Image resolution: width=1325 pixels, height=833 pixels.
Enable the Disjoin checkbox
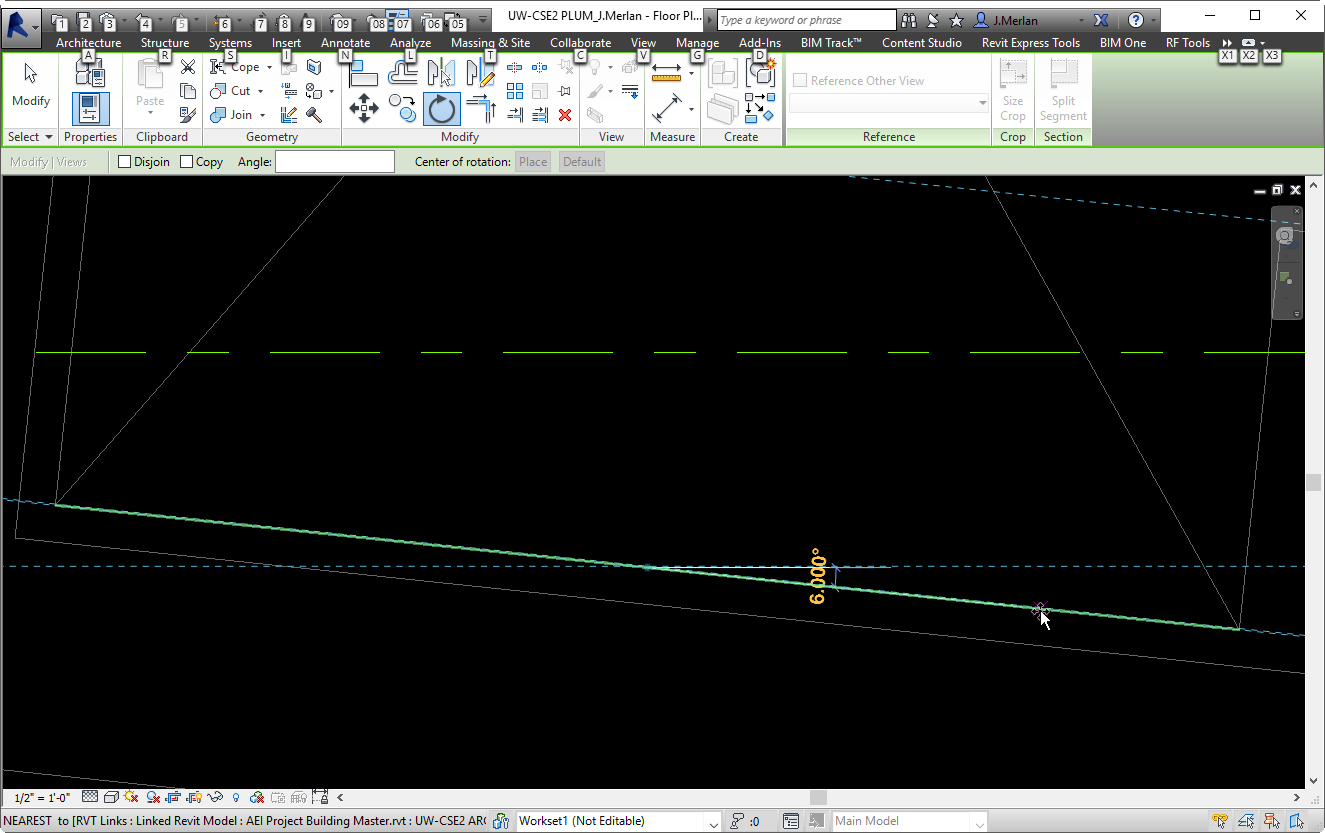point(125,162)
